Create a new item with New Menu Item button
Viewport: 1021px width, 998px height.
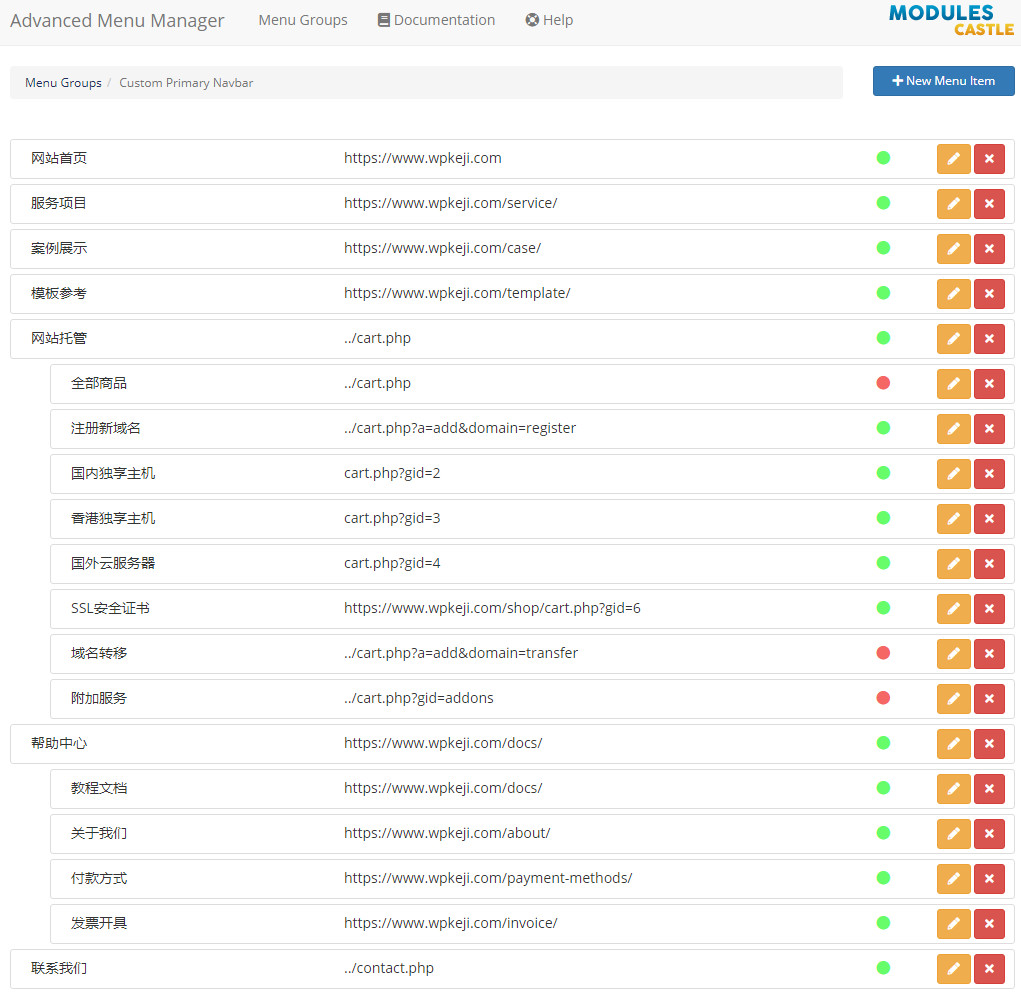coord(943,81)
